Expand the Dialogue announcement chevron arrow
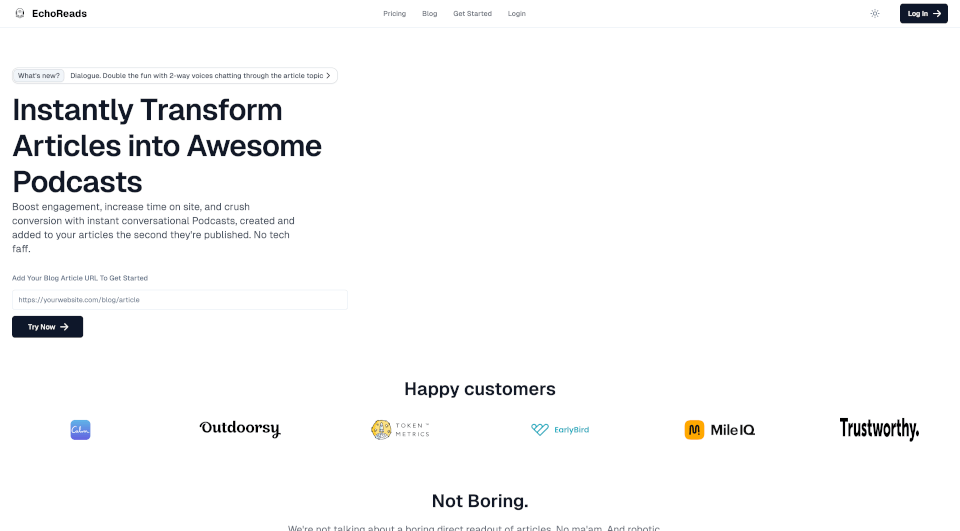Screen dimensions: 960x531 (330, 76)
